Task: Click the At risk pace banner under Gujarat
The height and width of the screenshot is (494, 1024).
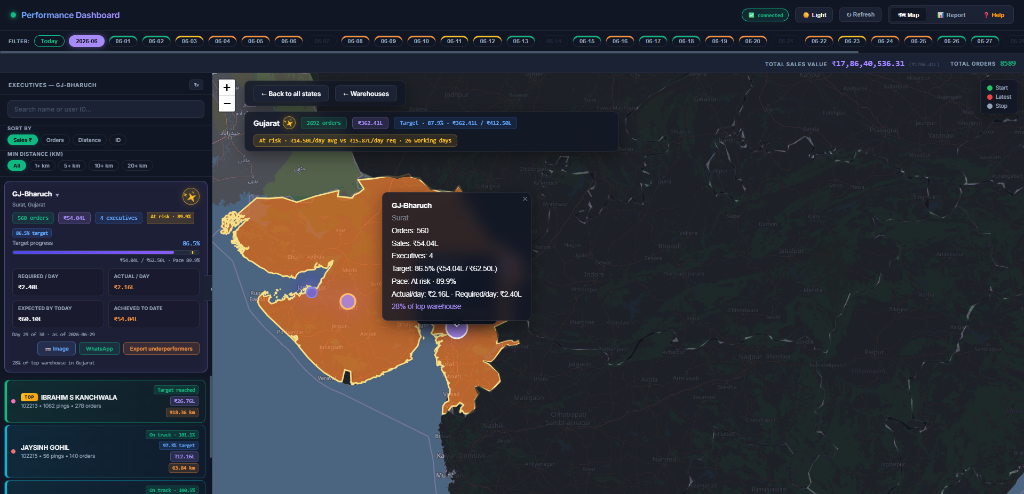Action: 355,140
